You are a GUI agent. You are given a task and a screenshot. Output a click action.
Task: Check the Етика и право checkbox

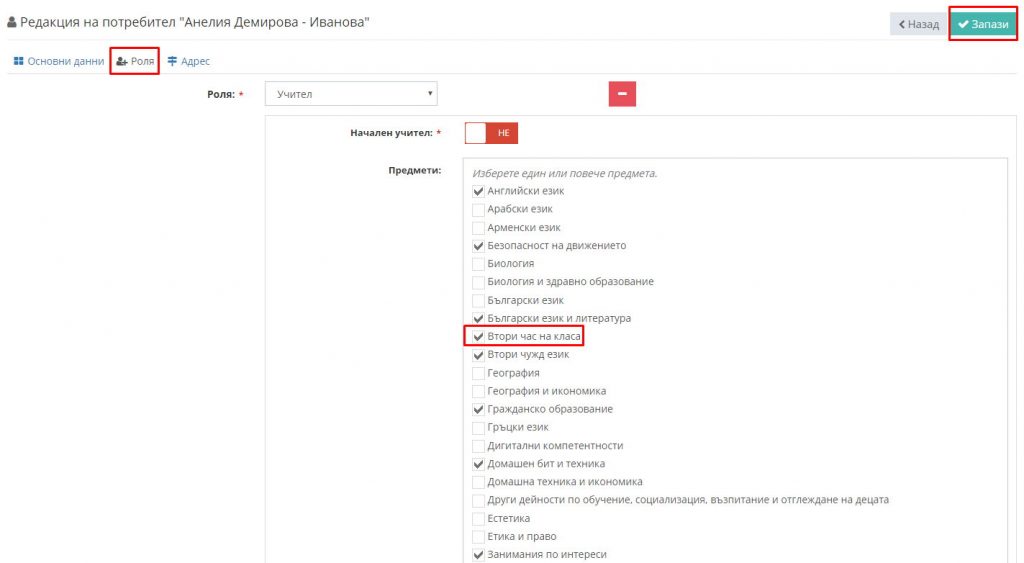[x=478, y=537]
